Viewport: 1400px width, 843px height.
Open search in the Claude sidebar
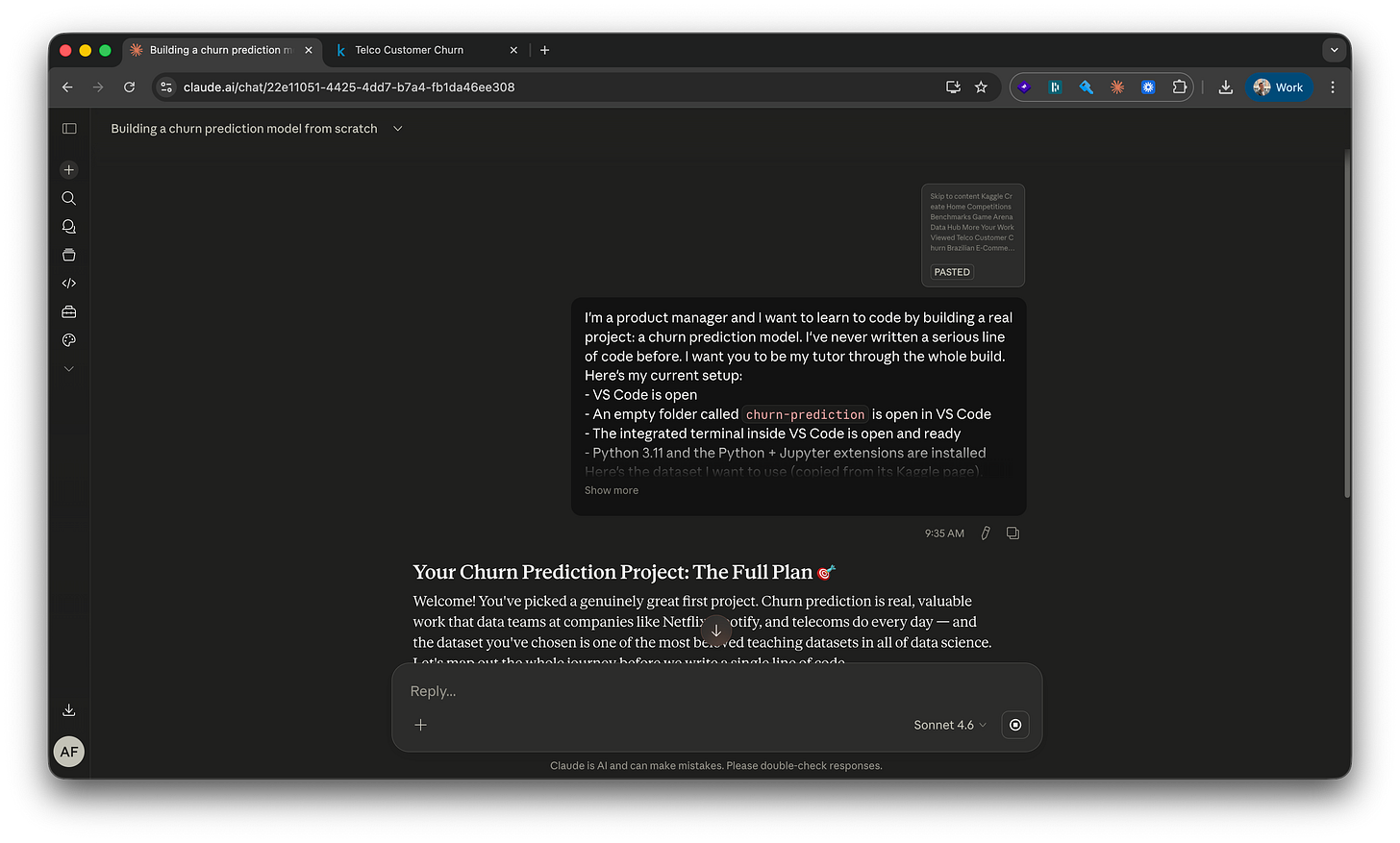coord(68,198)
